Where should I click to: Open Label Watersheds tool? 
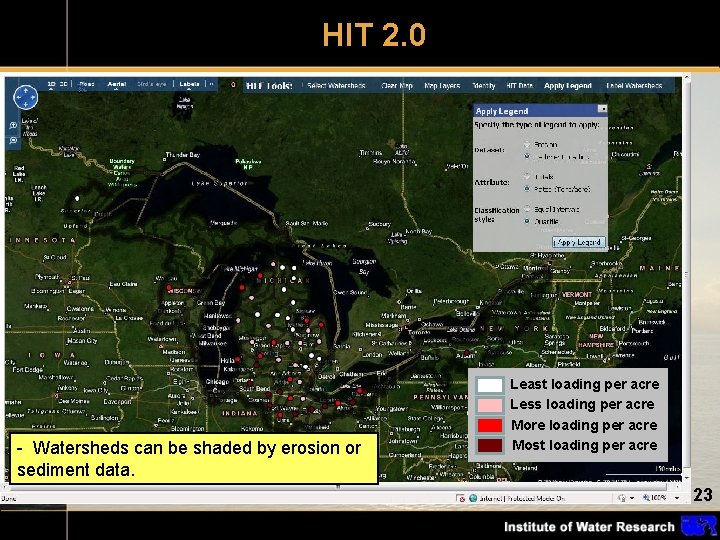[634, 85]
